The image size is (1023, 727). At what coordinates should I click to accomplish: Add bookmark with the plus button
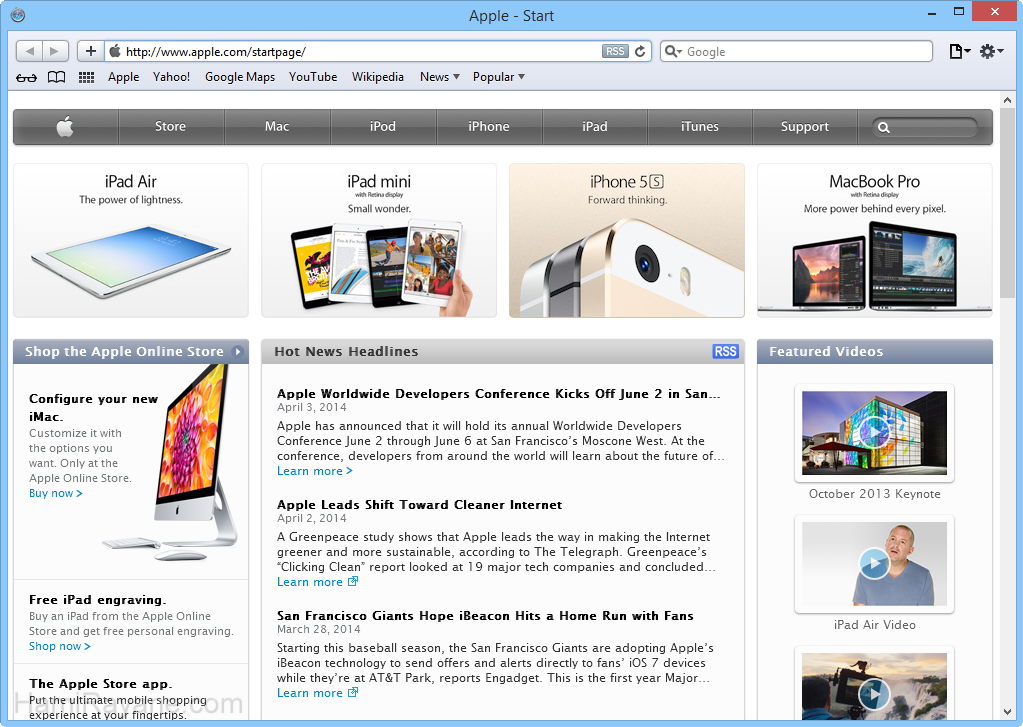(91, 51)
